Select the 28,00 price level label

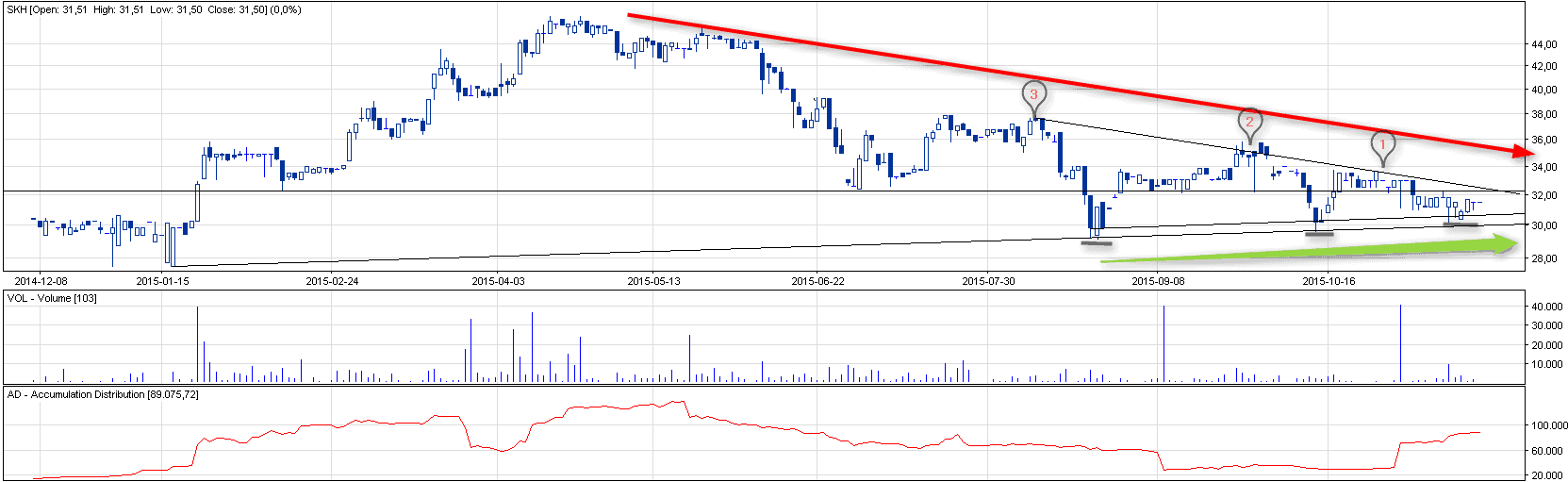pyautogui.click(x=1543, y=258)
